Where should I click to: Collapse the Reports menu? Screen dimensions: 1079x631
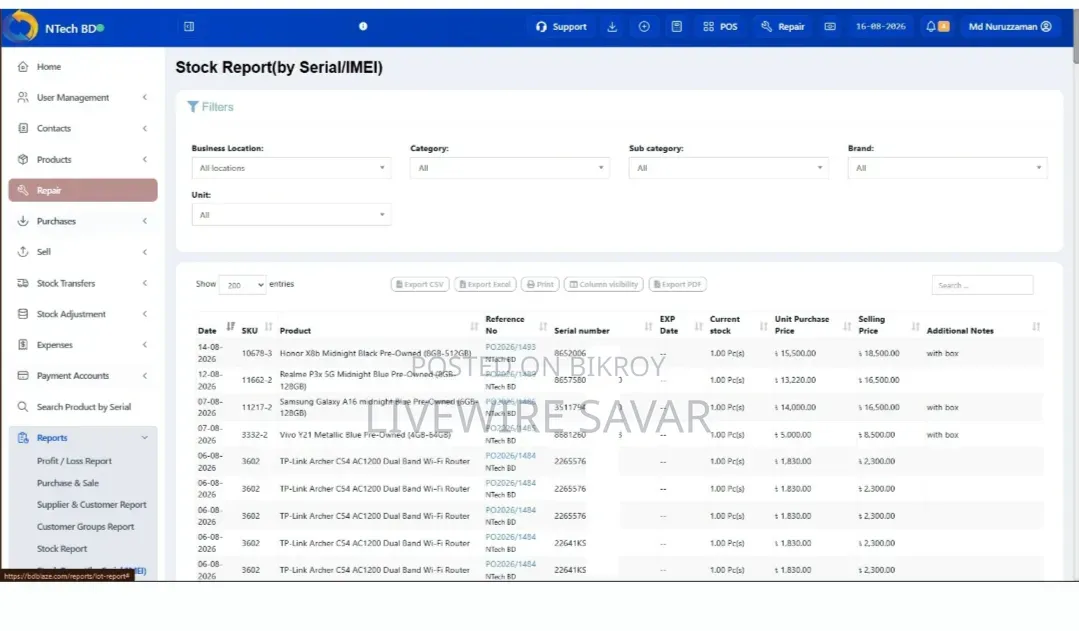[145, 438]
